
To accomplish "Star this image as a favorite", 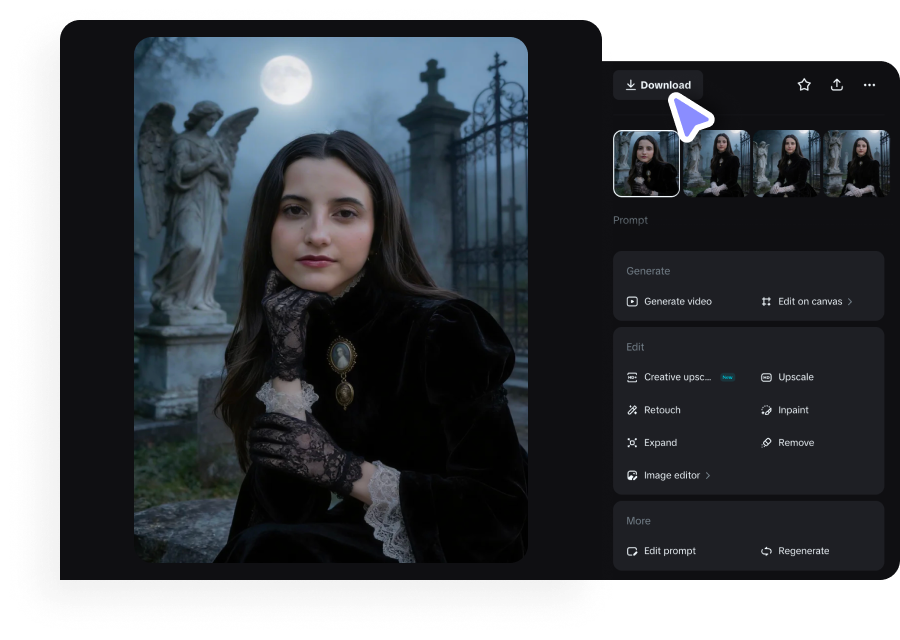I will click(x=804, y=85).
